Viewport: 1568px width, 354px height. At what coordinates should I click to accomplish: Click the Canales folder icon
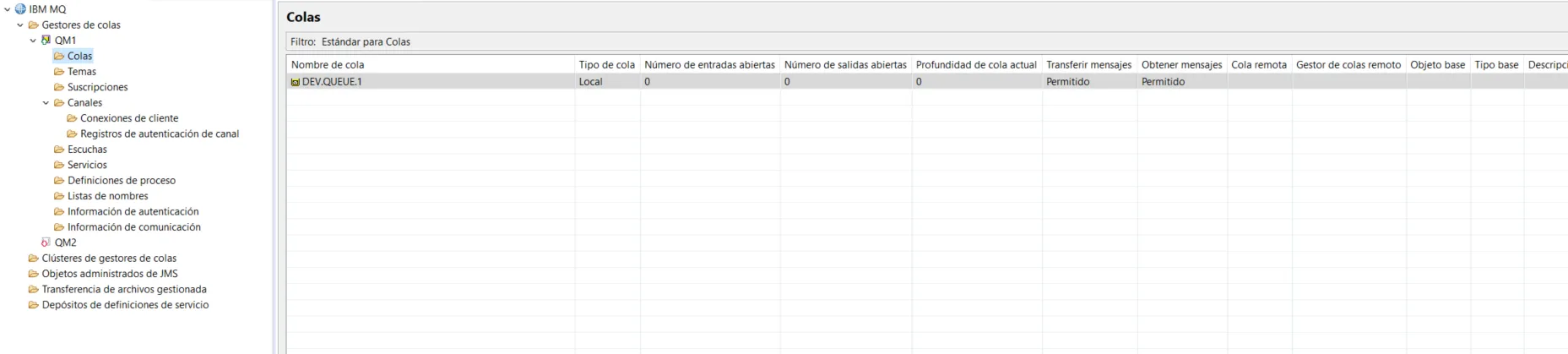click(x=59, y=103)
